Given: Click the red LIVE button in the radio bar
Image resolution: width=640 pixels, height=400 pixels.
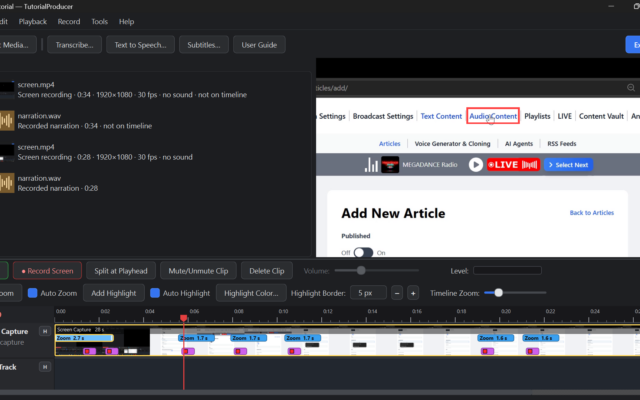Looking at the screenshot, I should click(513, 164).
